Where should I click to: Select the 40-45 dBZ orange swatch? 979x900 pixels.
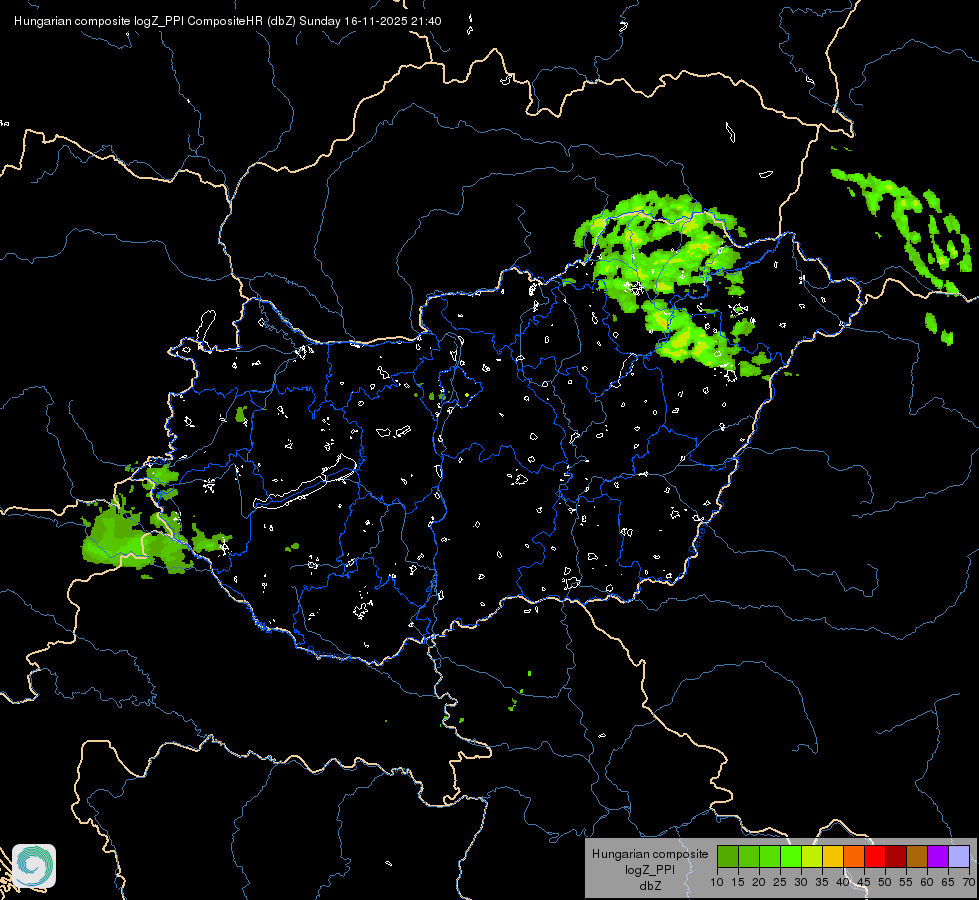[x=854, y=857]
